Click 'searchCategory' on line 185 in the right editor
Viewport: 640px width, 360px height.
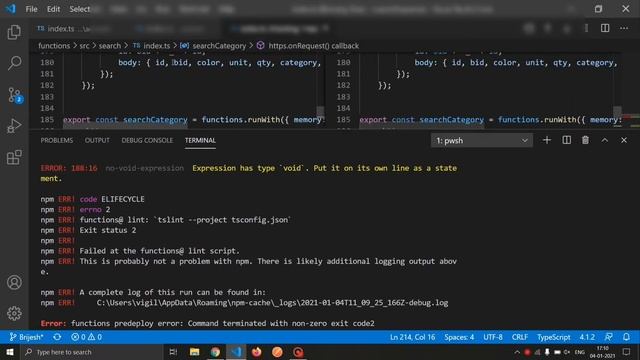pos(451,120)
